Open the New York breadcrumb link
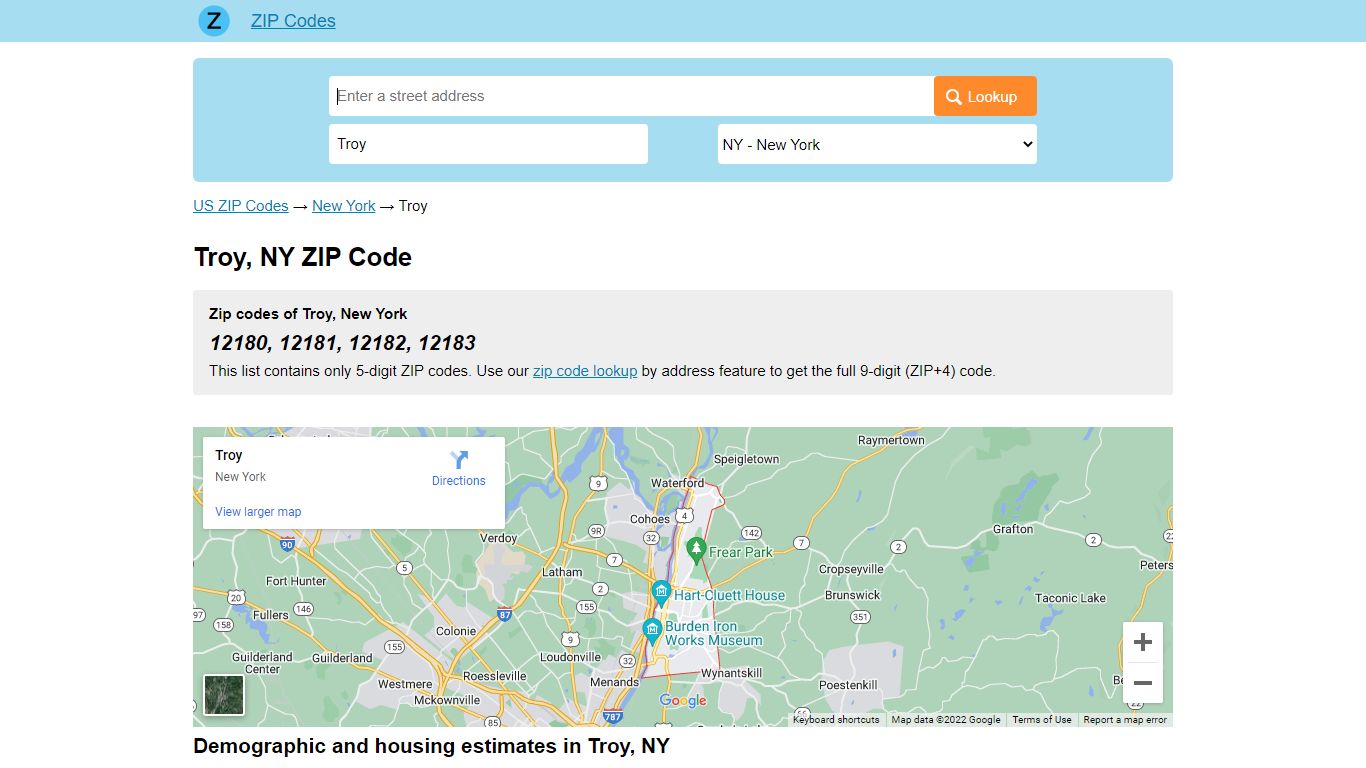This screenshot has width=1366, height=768. point(344,206)
